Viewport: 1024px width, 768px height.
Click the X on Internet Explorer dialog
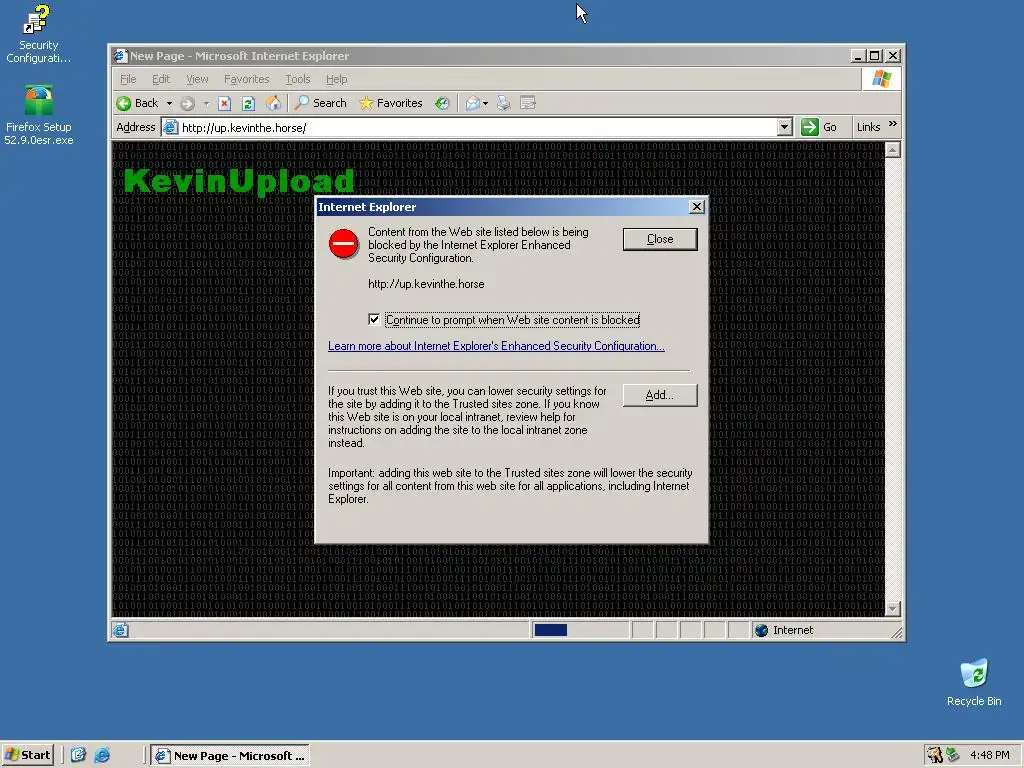click(697, 206)
